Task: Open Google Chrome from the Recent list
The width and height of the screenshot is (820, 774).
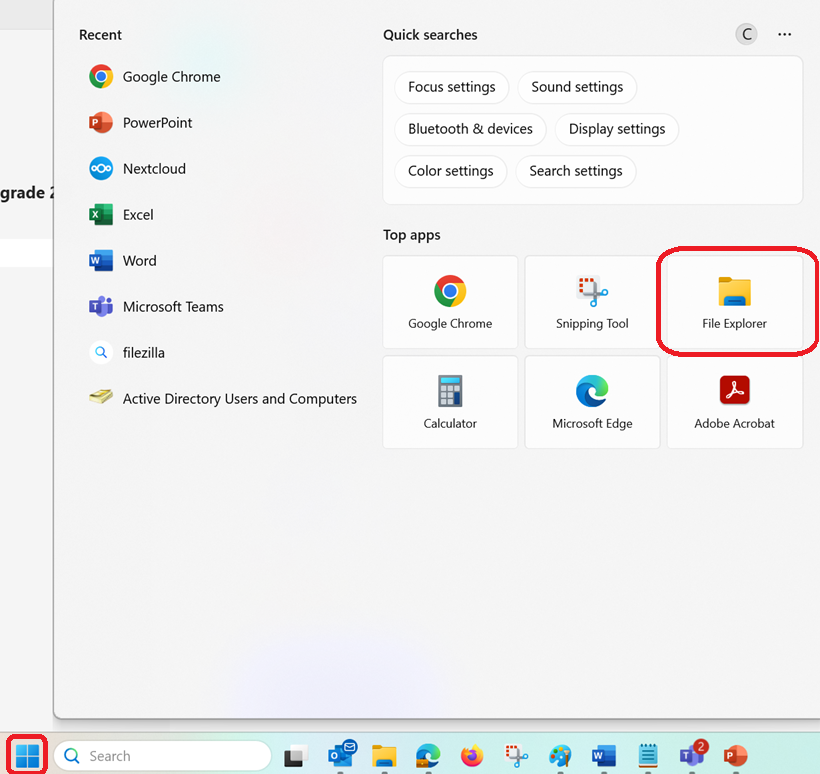Action: (x=155, y=77)
